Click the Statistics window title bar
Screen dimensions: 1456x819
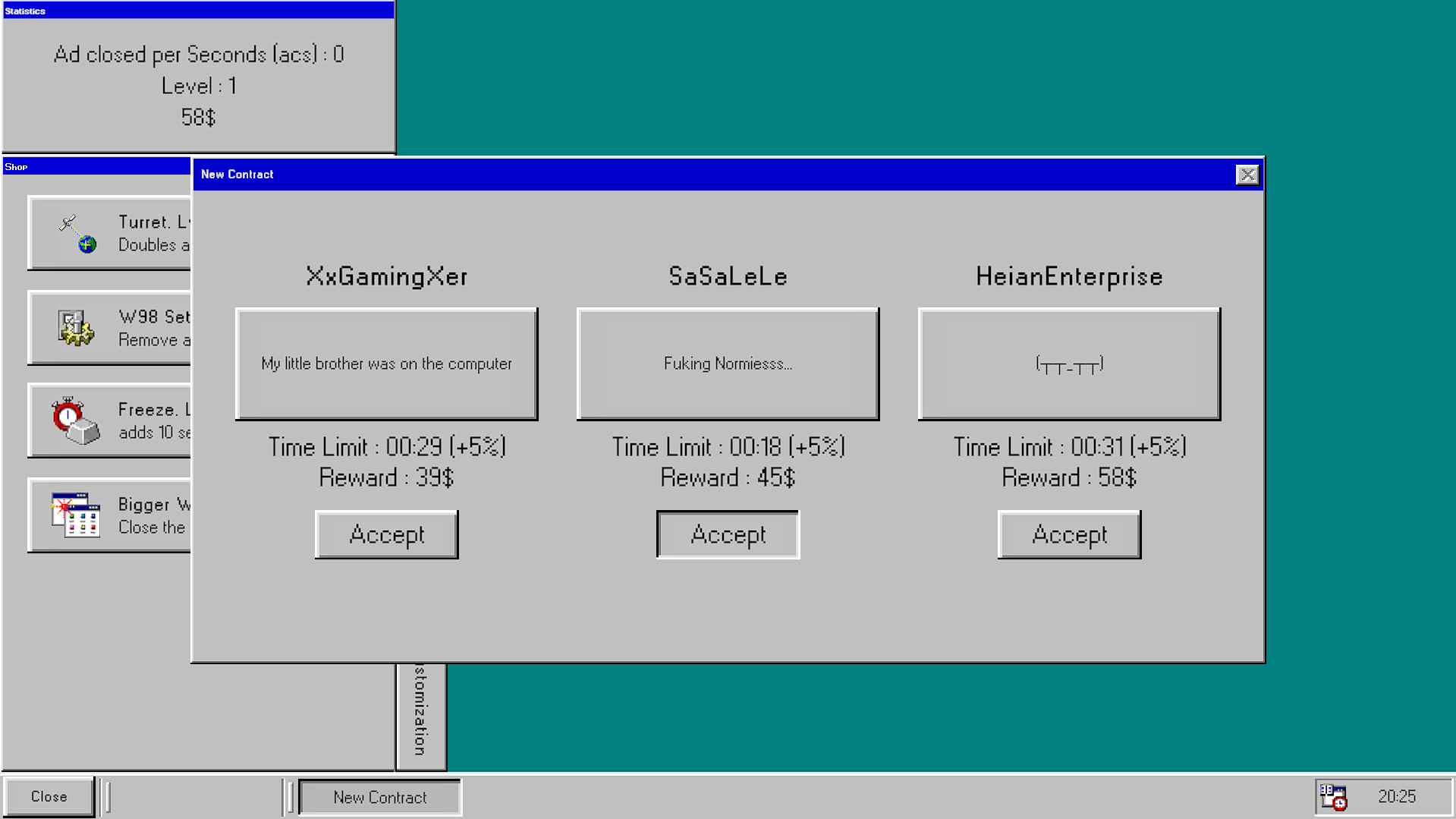click(197, 10)
